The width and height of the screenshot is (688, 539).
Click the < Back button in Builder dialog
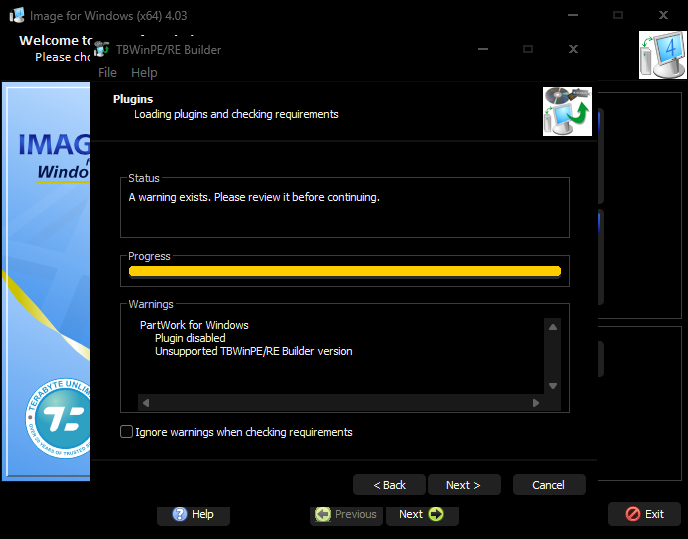(389, 485)
